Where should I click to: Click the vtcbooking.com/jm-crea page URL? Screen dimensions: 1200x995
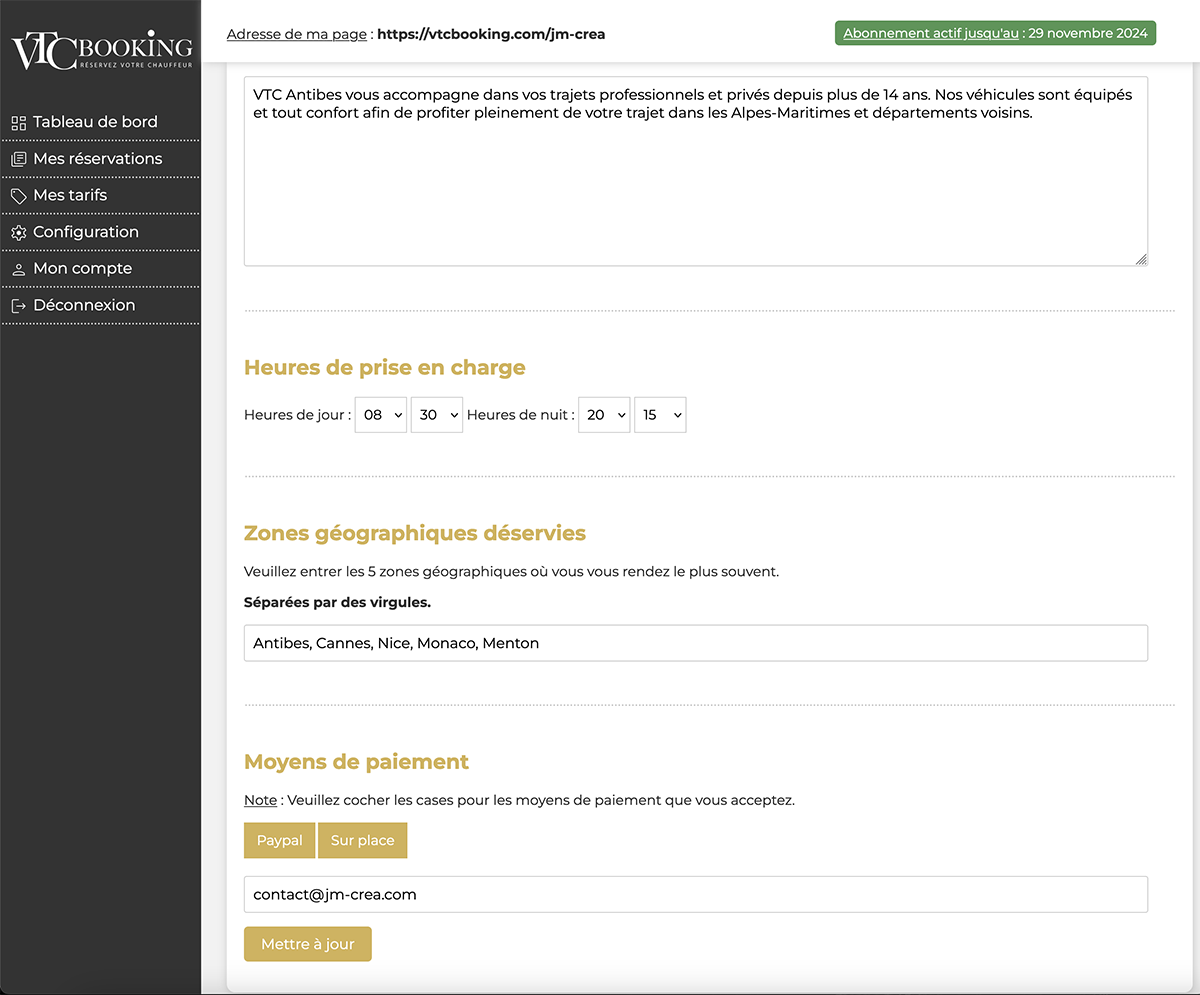(x=491, y=34)
